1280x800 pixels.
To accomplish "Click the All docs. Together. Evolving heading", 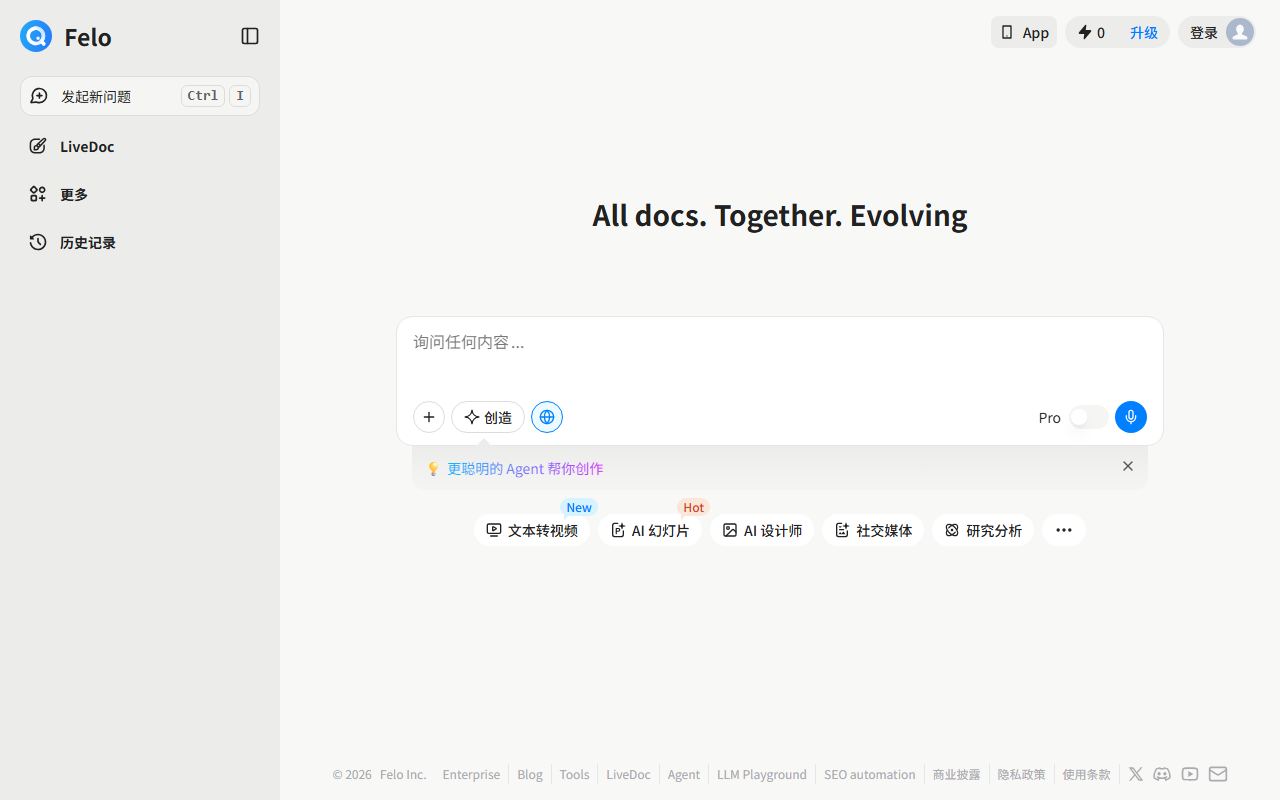I will (780, 216).
